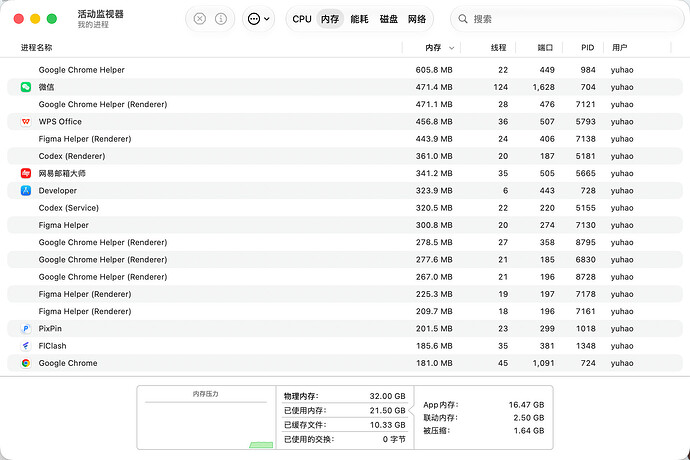
Task: Click the 联动内存 2.50 GB entry
Action: point(484,418)
